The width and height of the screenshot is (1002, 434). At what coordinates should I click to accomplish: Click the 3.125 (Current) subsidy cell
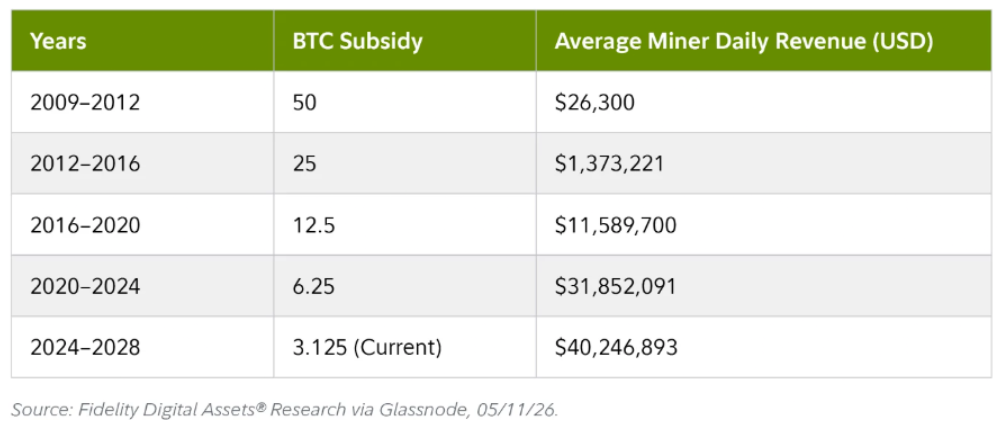405,347
